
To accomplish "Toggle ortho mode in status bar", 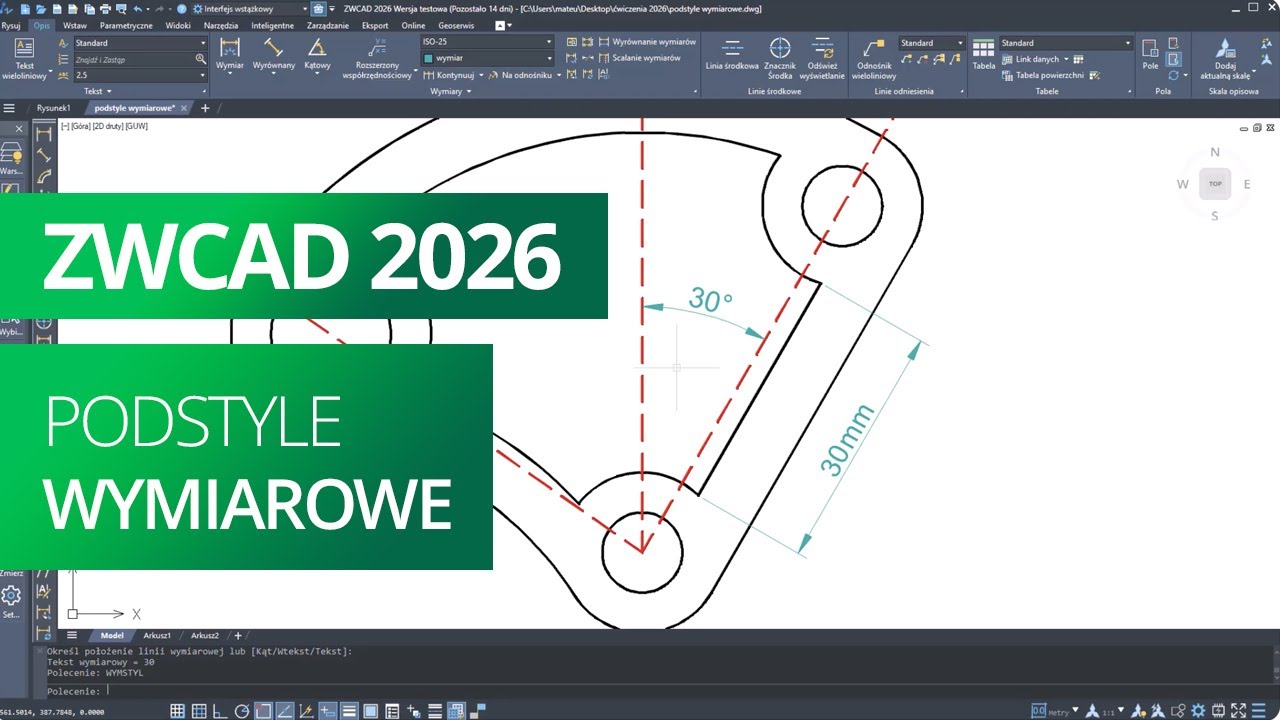I will 219,711.
